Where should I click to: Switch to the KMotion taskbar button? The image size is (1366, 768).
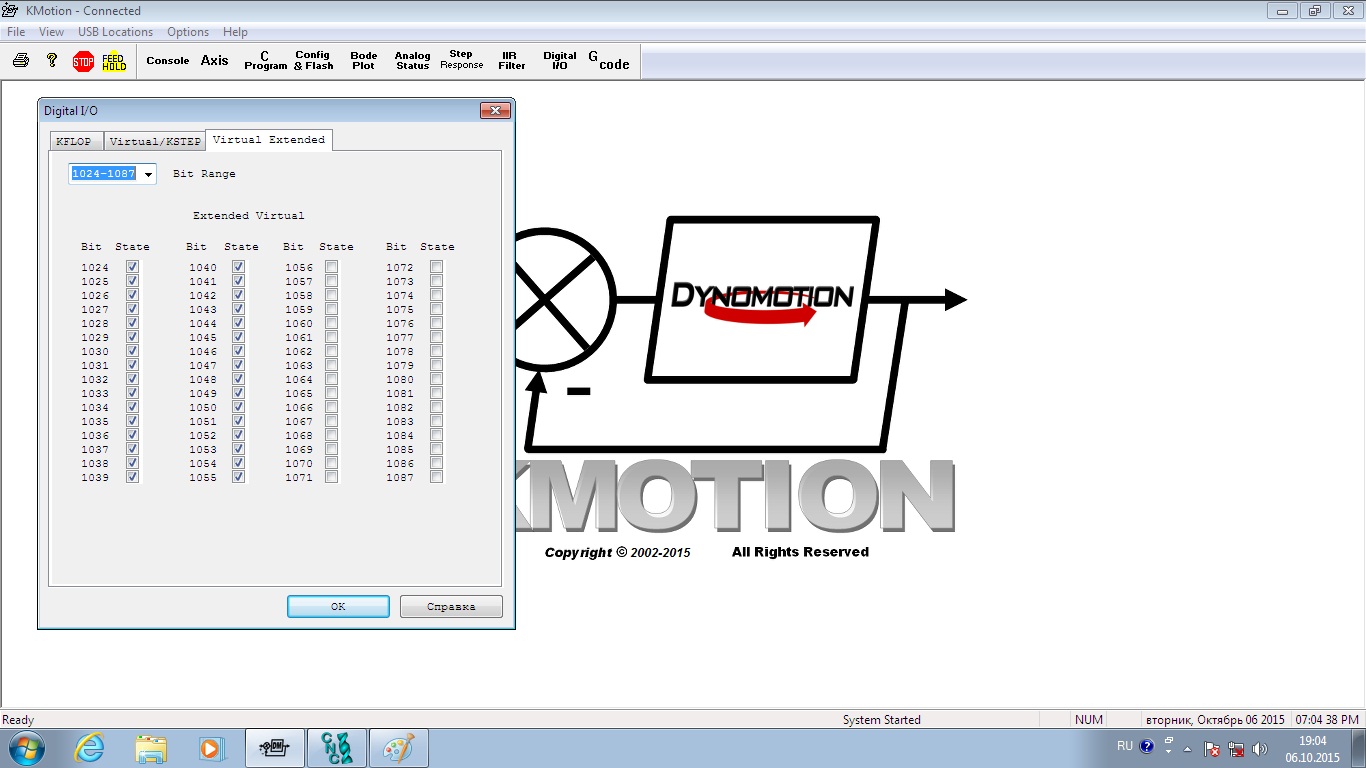(x=274, y=748)
